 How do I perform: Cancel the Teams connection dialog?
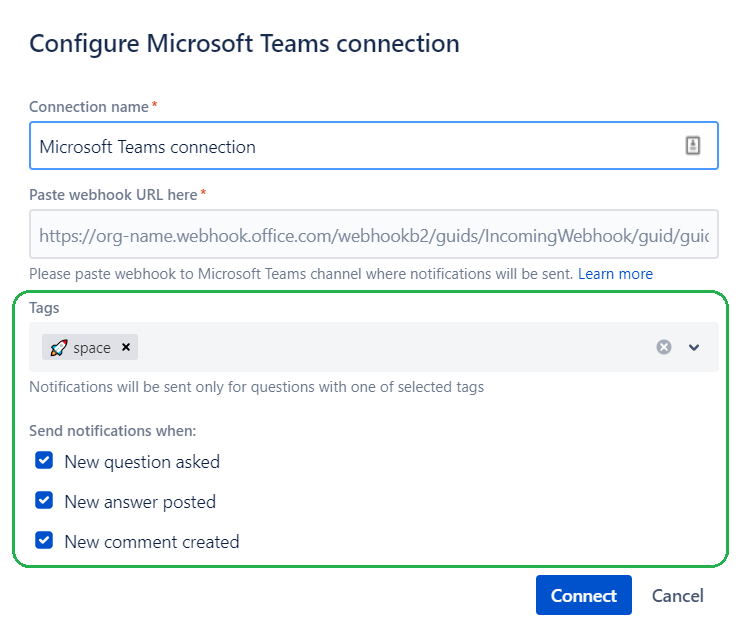click(x=677, y=596)
